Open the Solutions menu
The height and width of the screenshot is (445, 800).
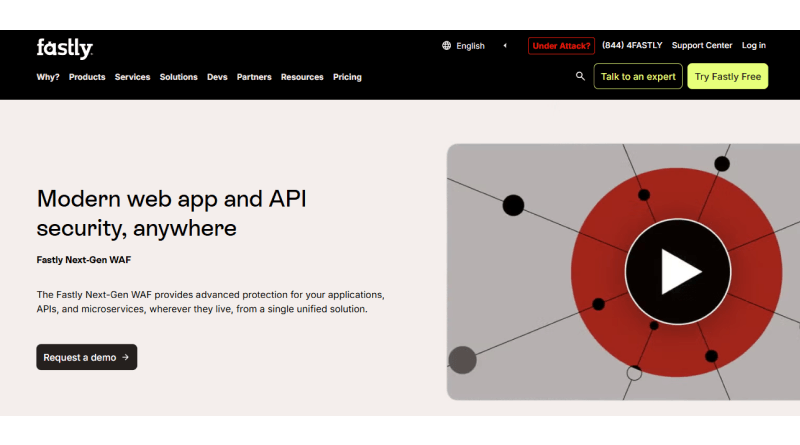pos(179,77)
